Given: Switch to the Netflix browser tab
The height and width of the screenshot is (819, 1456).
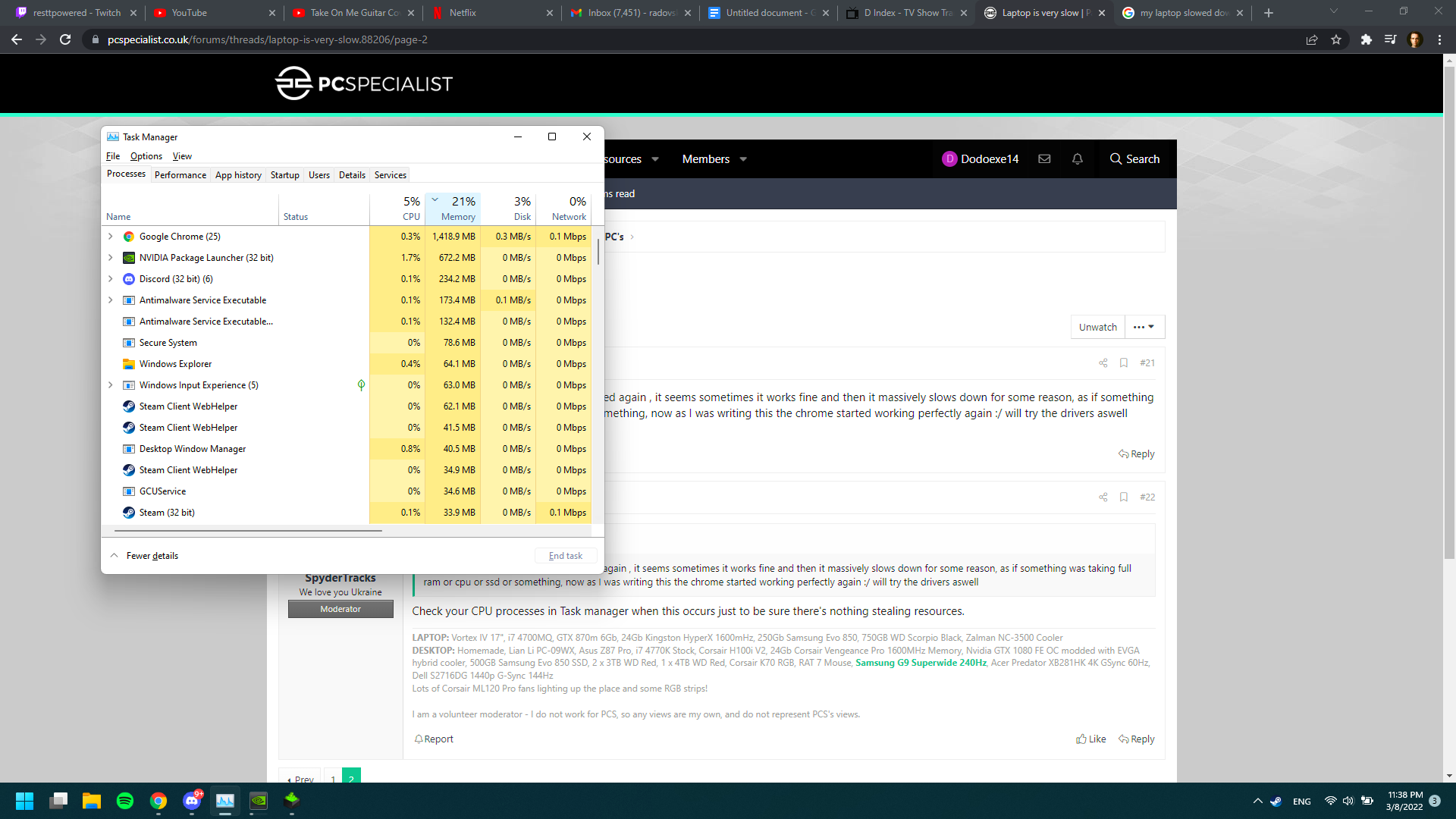Looking at the screenshot, I should point(492,13).
